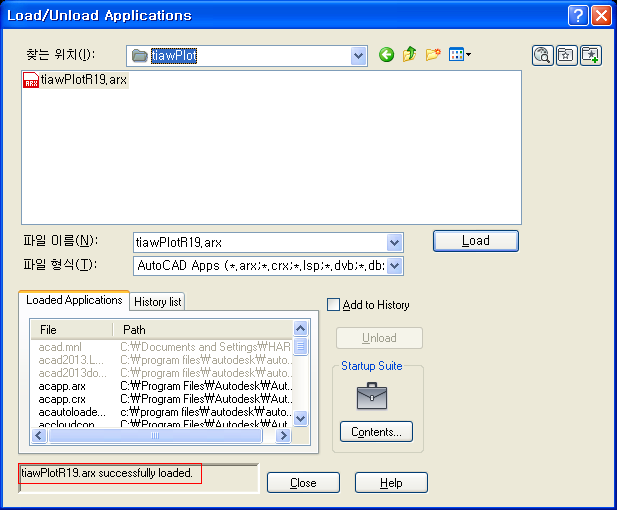Image resolution: width=617 pixels, height=510 pixels.
Task: Open the Favorites folder icon
Action: 566,55
